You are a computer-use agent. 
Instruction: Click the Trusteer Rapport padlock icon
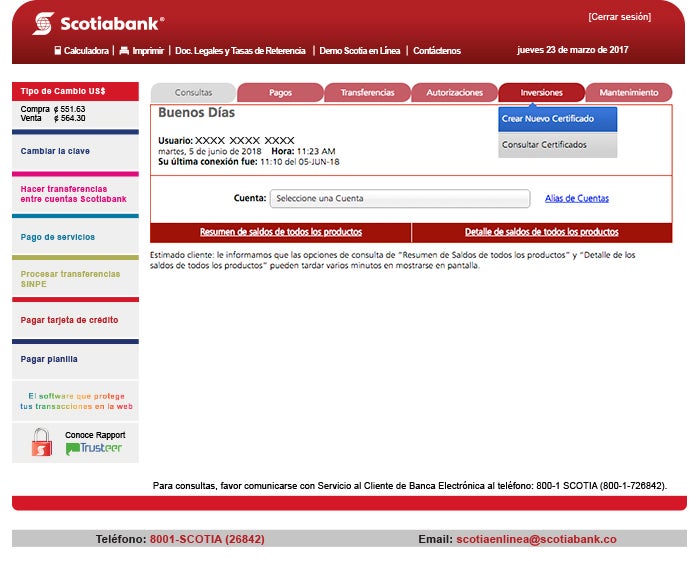point(41,442)
